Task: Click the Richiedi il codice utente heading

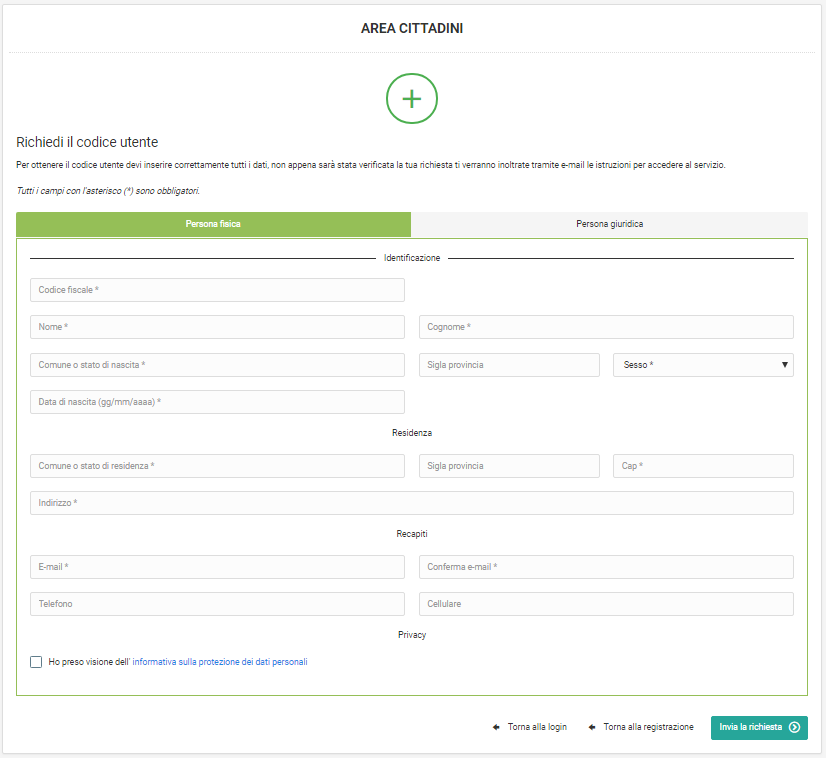Action: click(87, 142)
